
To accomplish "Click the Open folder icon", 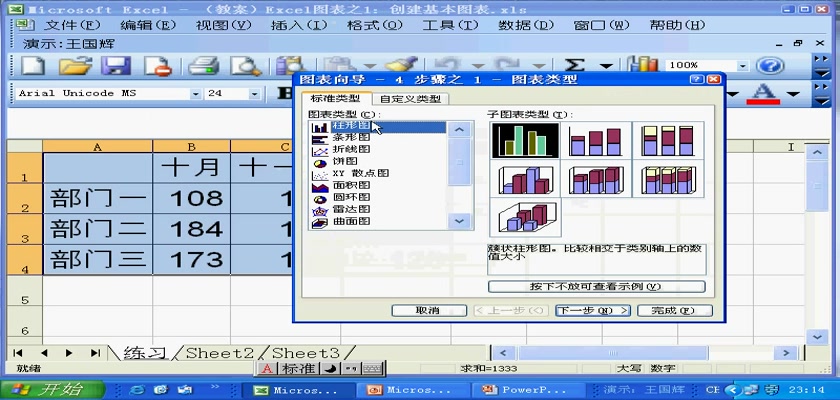I will point(76,66).
